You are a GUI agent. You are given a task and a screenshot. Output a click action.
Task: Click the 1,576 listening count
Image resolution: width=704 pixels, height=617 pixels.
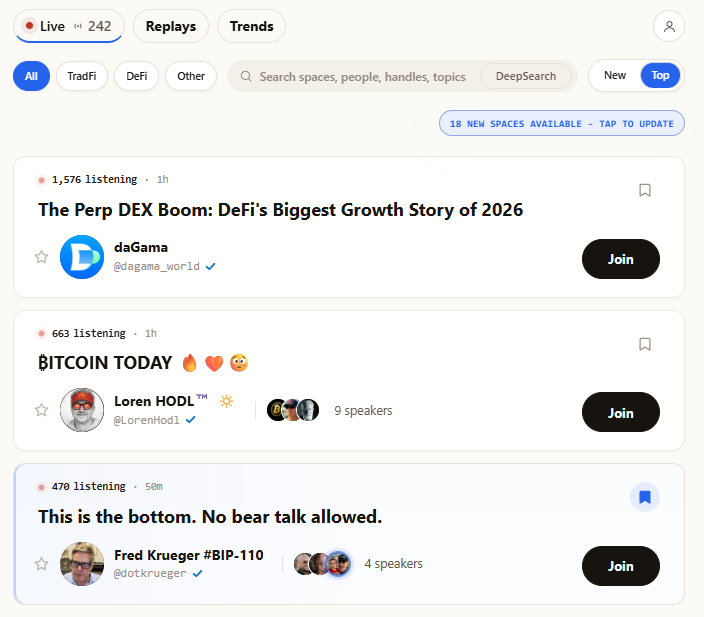point(94,179)
